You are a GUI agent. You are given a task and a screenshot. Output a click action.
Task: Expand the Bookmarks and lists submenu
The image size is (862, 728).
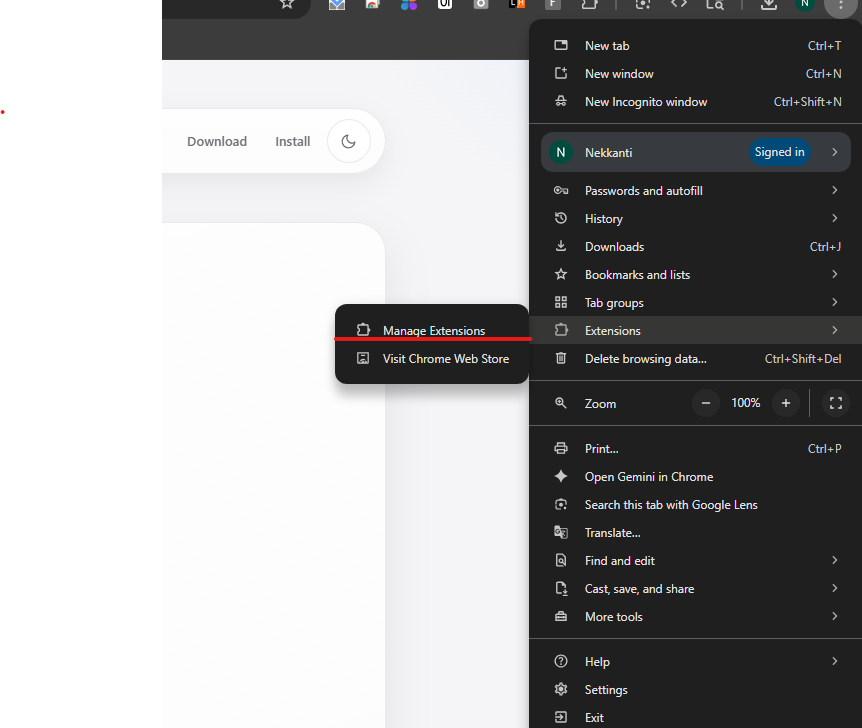[x=835, y=274]
